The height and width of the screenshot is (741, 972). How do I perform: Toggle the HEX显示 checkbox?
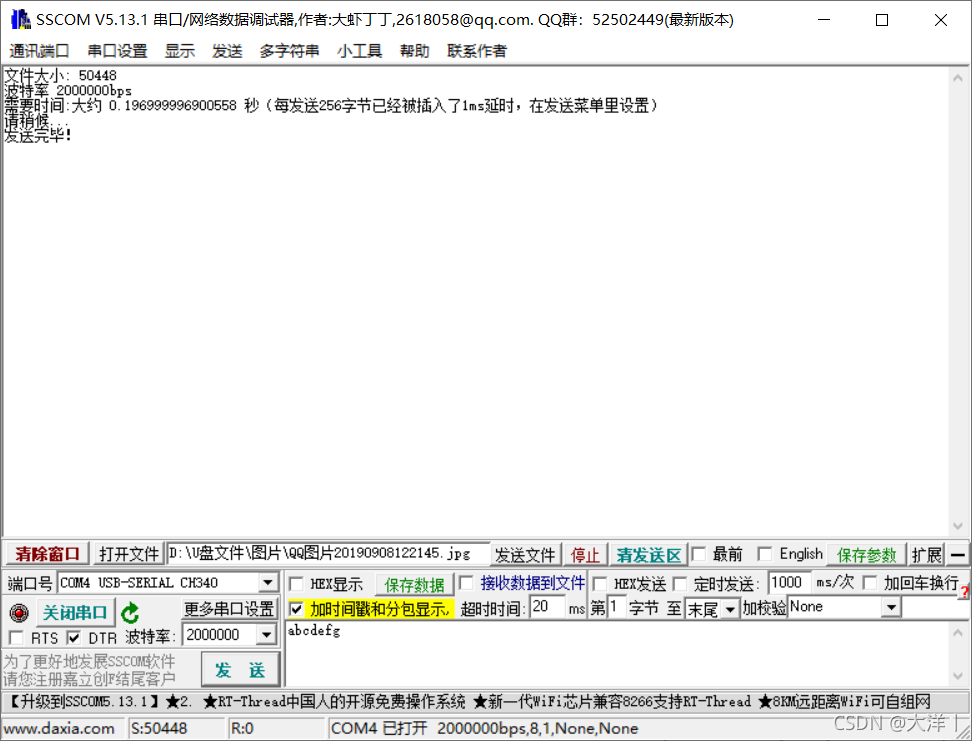pyautogui.click(x=296, y=584)
